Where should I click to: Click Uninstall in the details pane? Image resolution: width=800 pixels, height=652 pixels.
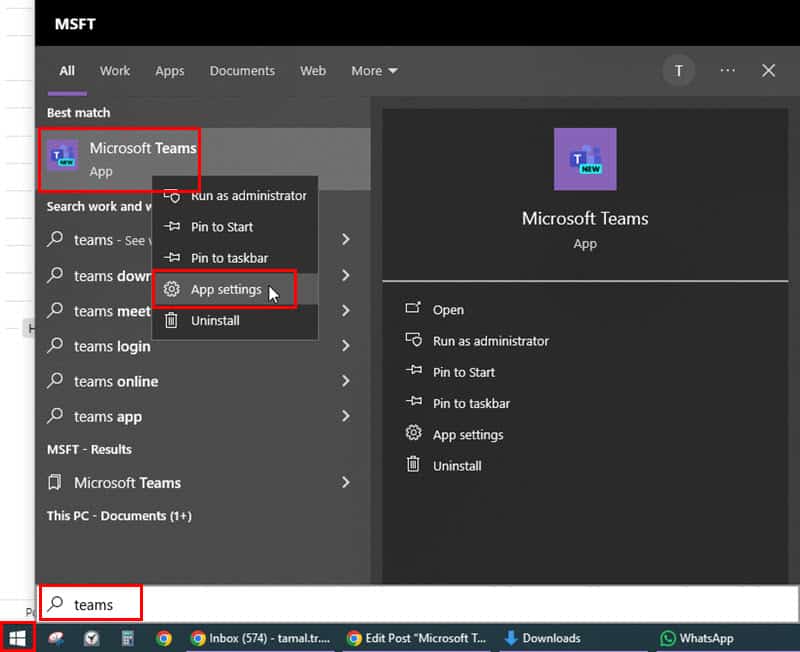point(443,465)
